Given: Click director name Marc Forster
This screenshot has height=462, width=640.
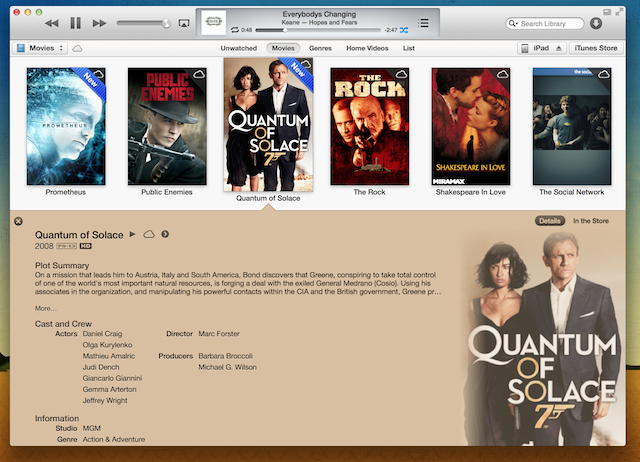Looking at the screenshot, I should tap(219, 334).
